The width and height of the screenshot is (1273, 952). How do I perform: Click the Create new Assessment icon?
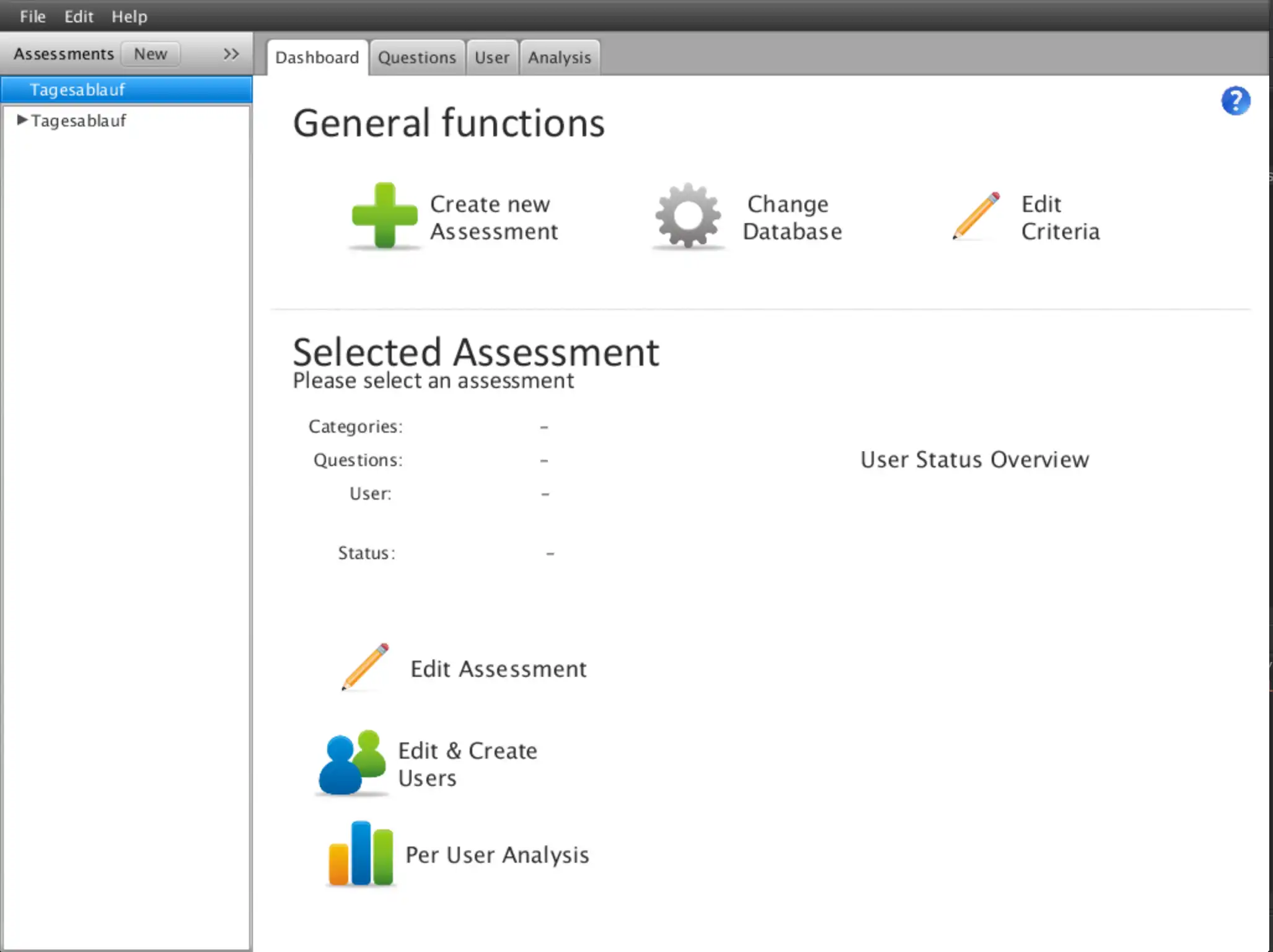click(383, 214)
